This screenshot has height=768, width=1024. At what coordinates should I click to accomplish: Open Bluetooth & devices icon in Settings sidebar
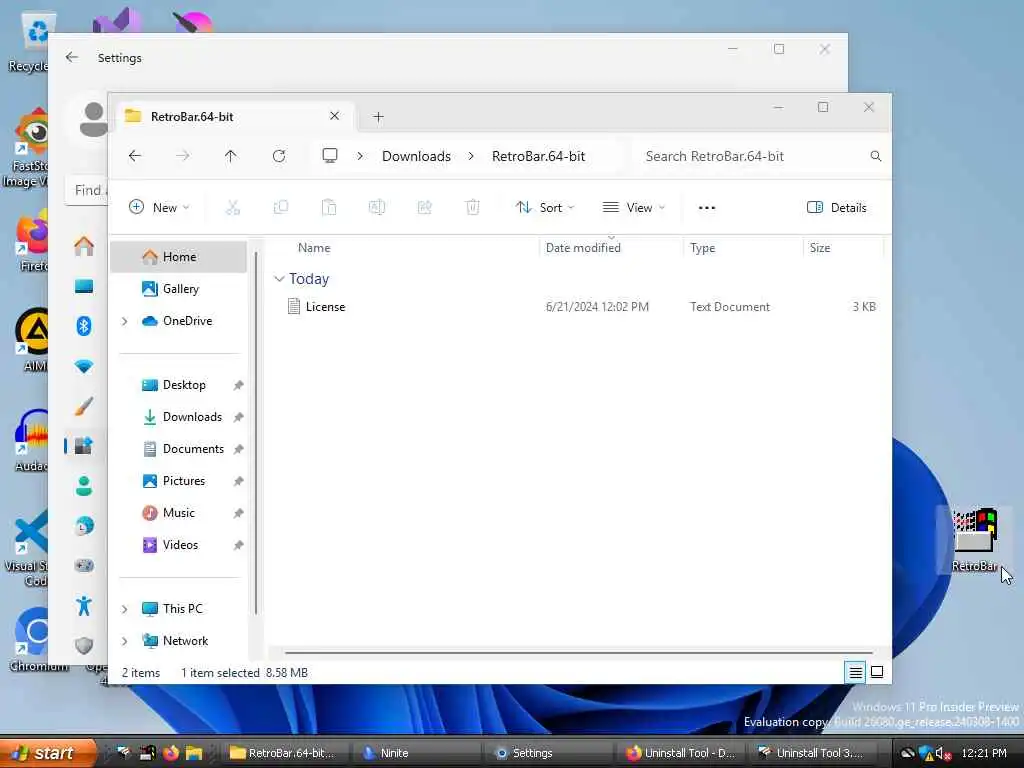coord(84,326)
